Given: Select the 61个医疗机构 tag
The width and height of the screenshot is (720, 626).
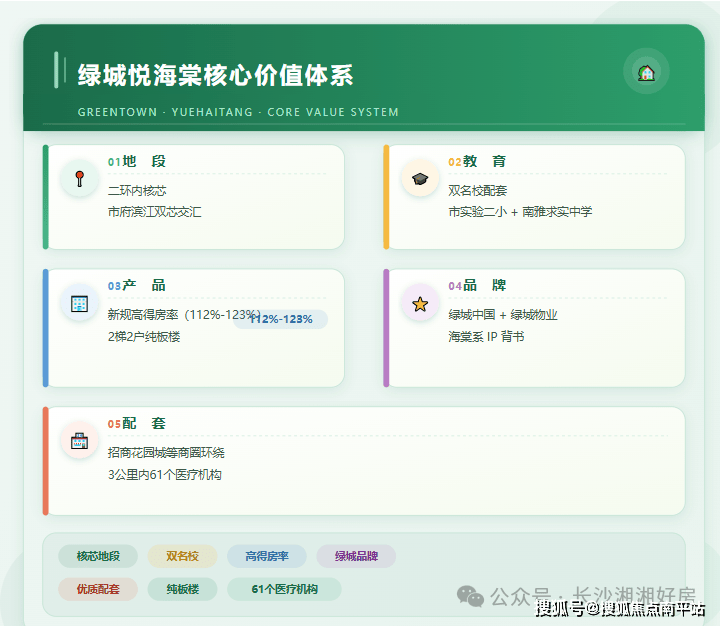Looking at the screenshot, I should coord(284,589).
